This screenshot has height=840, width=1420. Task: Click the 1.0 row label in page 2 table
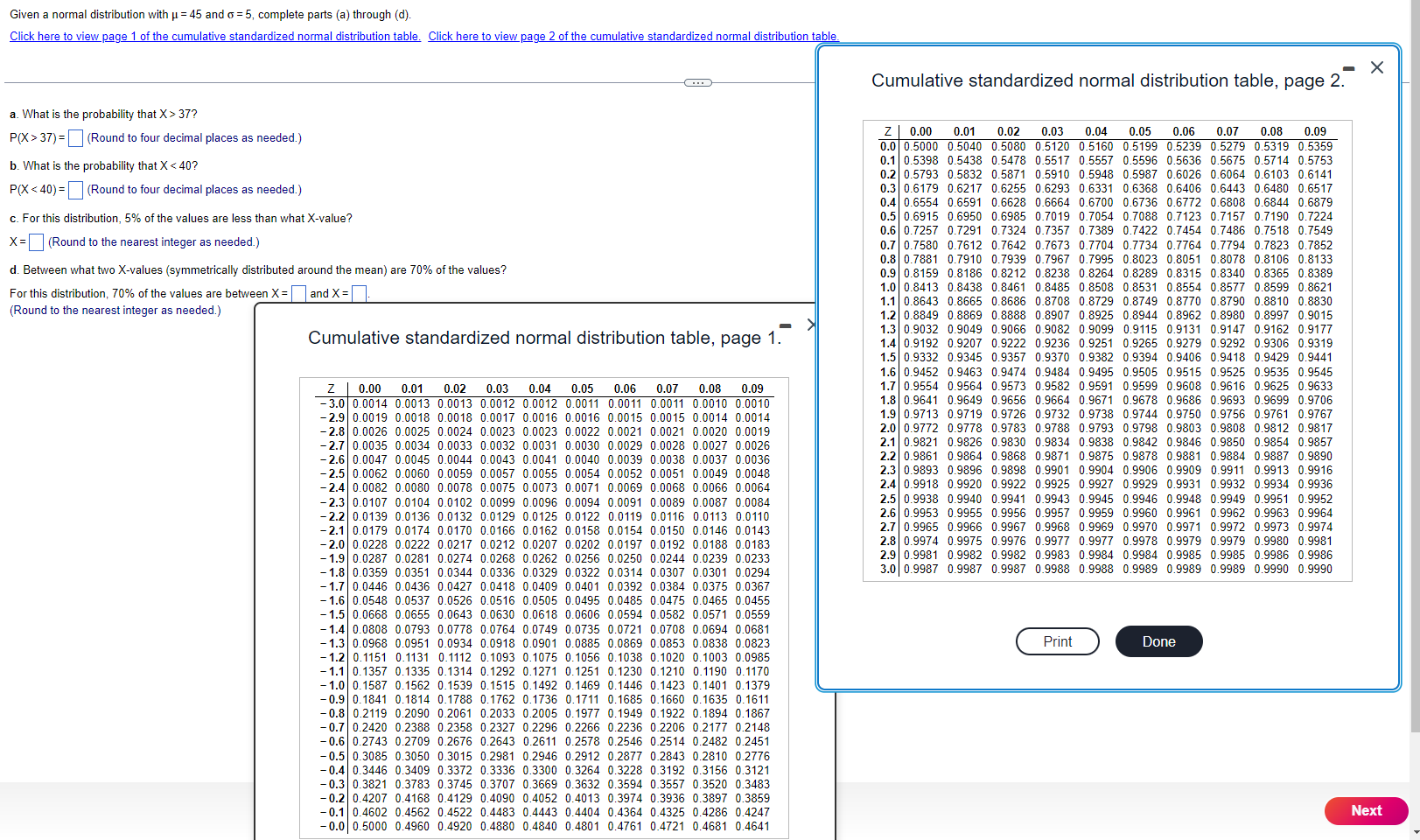coord(888,287)
